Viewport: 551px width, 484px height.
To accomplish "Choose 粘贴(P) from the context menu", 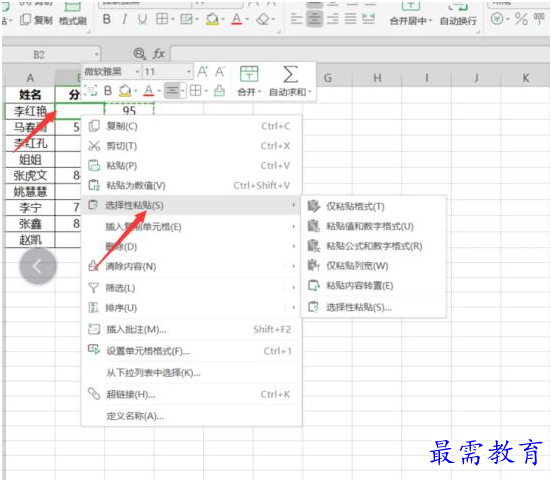I will pyautogui.click(x=192, y=166).
